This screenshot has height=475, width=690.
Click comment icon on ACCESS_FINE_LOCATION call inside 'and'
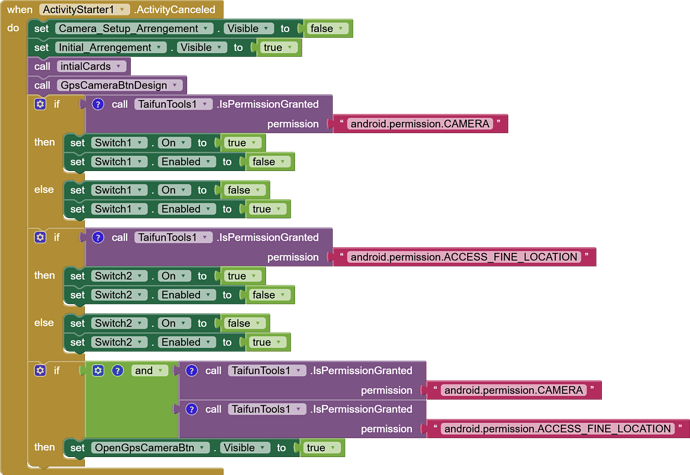pos(191,409)
